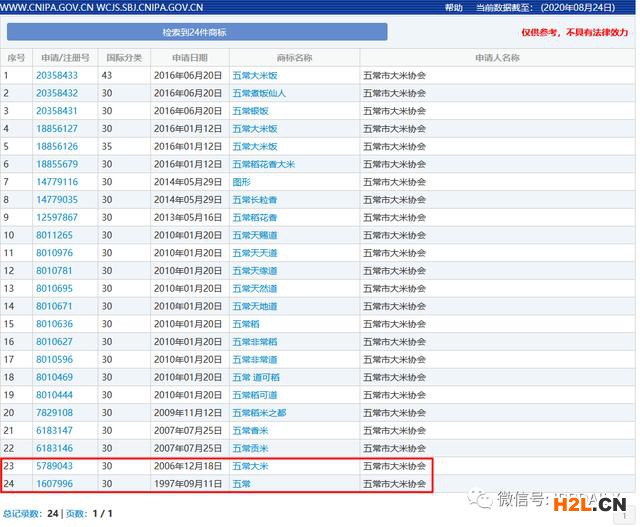640x527 pixels.
Task: Open registration number 1607996
Action: [54, 484]
